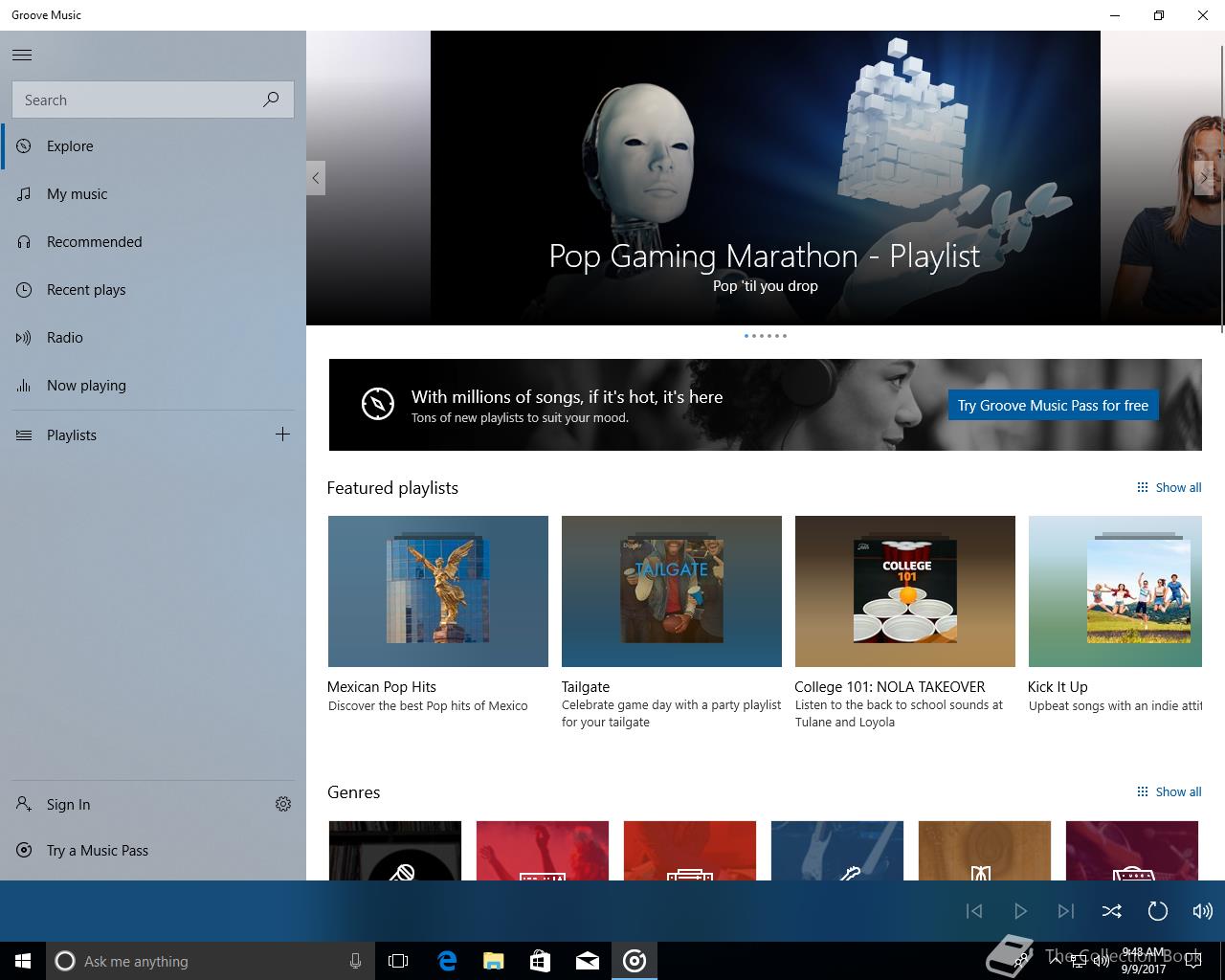This screenshot has width=1225, height=980.
Task: Open File Explorer from the taskbar
Action: (x=494, y=961)
